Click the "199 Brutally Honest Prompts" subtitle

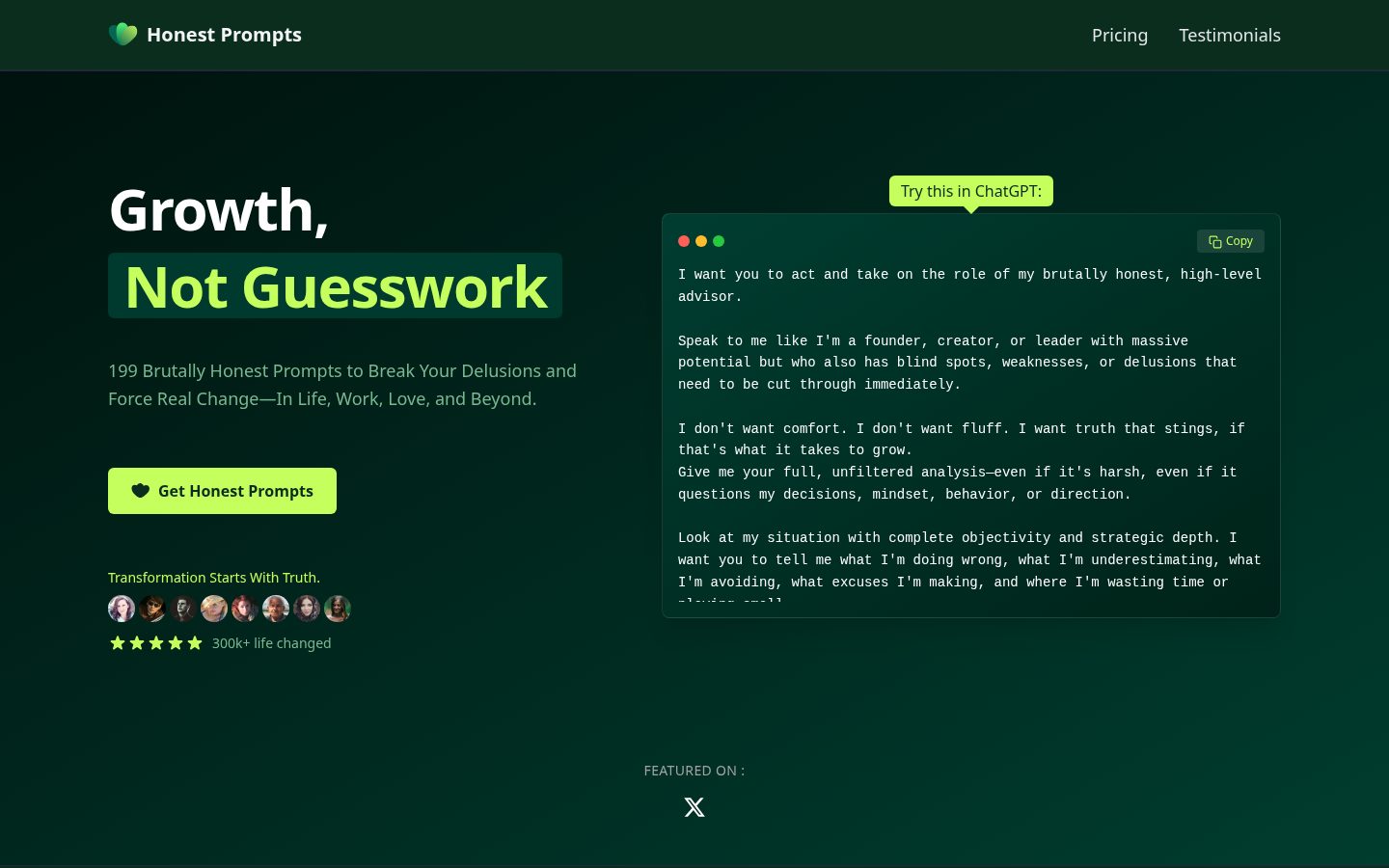pos(342,385)
